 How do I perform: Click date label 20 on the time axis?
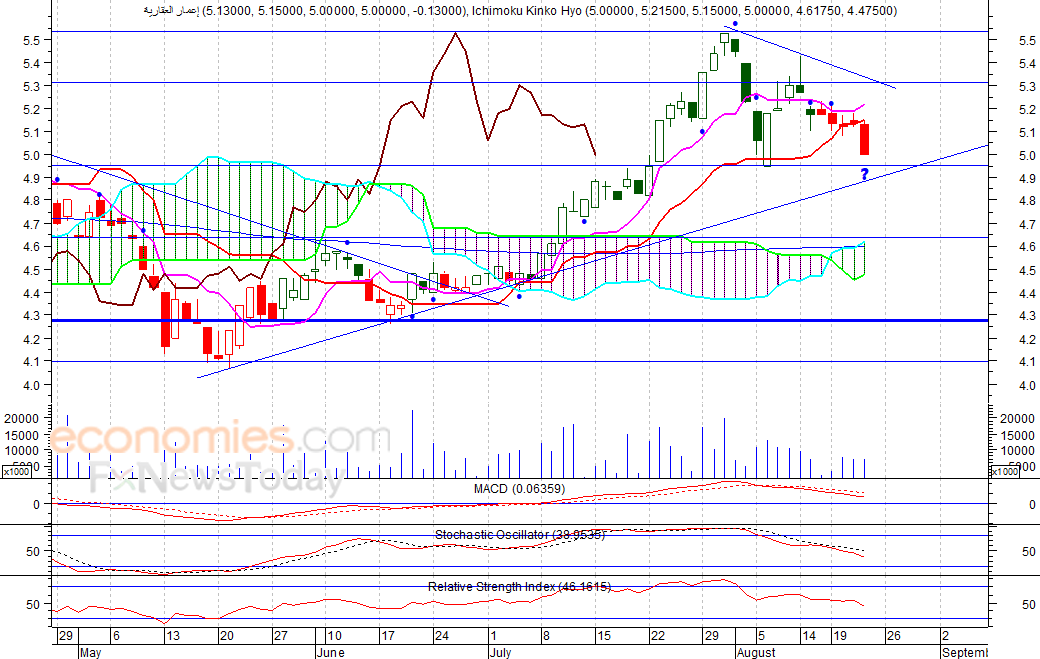pos(227,636)
